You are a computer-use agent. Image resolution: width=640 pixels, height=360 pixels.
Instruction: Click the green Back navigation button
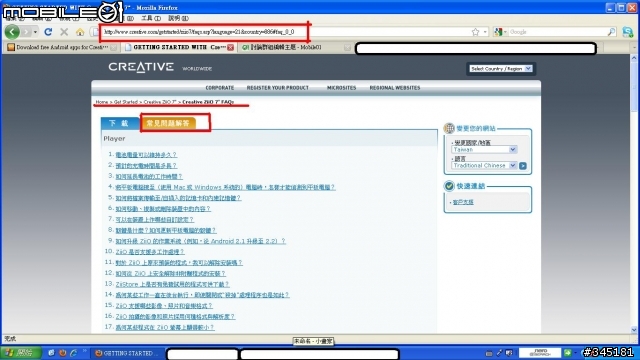[x=12, y=31]
